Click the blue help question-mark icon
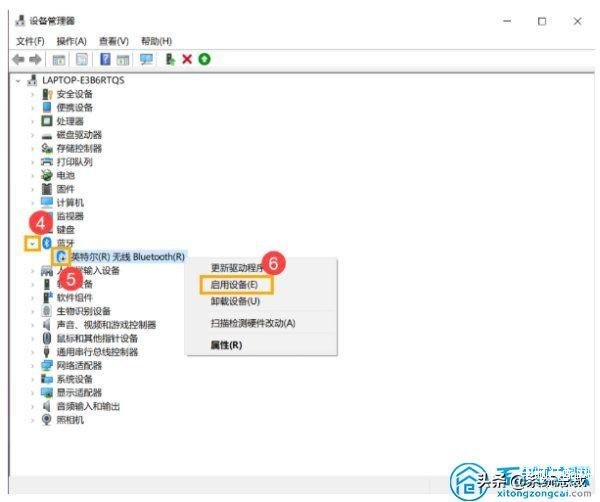Viewport: 600px width, 502px height. [x=105, y=59]
